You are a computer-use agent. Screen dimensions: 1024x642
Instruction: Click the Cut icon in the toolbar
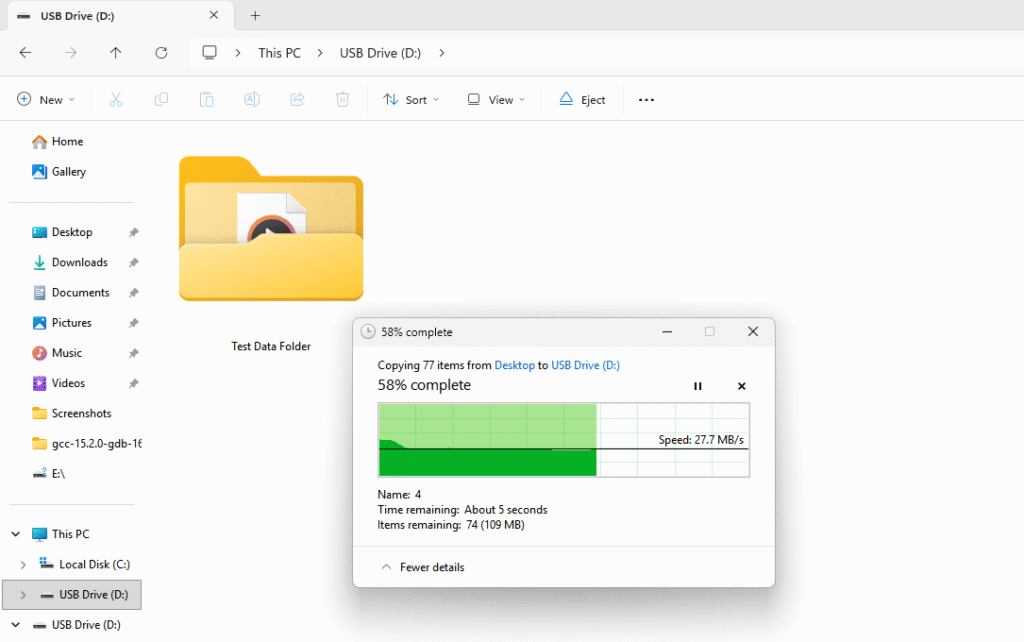(116, 99)
